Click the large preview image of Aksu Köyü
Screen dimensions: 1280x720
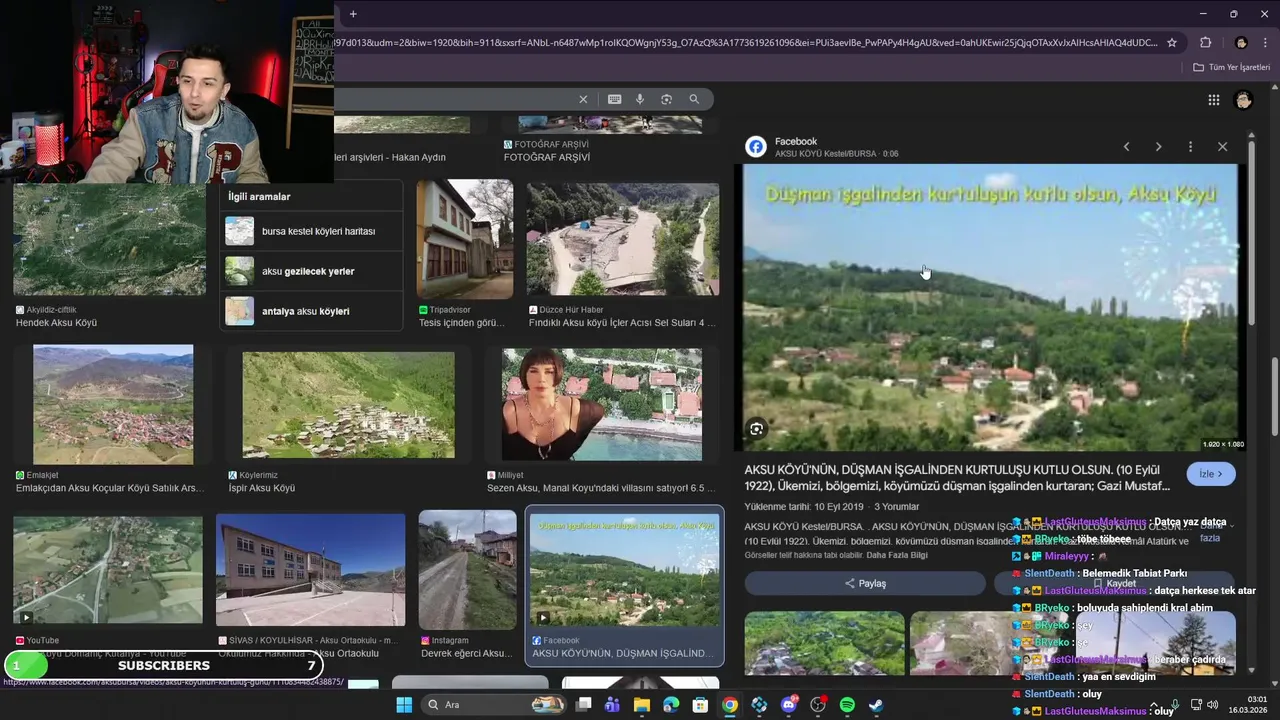[990, 307]
